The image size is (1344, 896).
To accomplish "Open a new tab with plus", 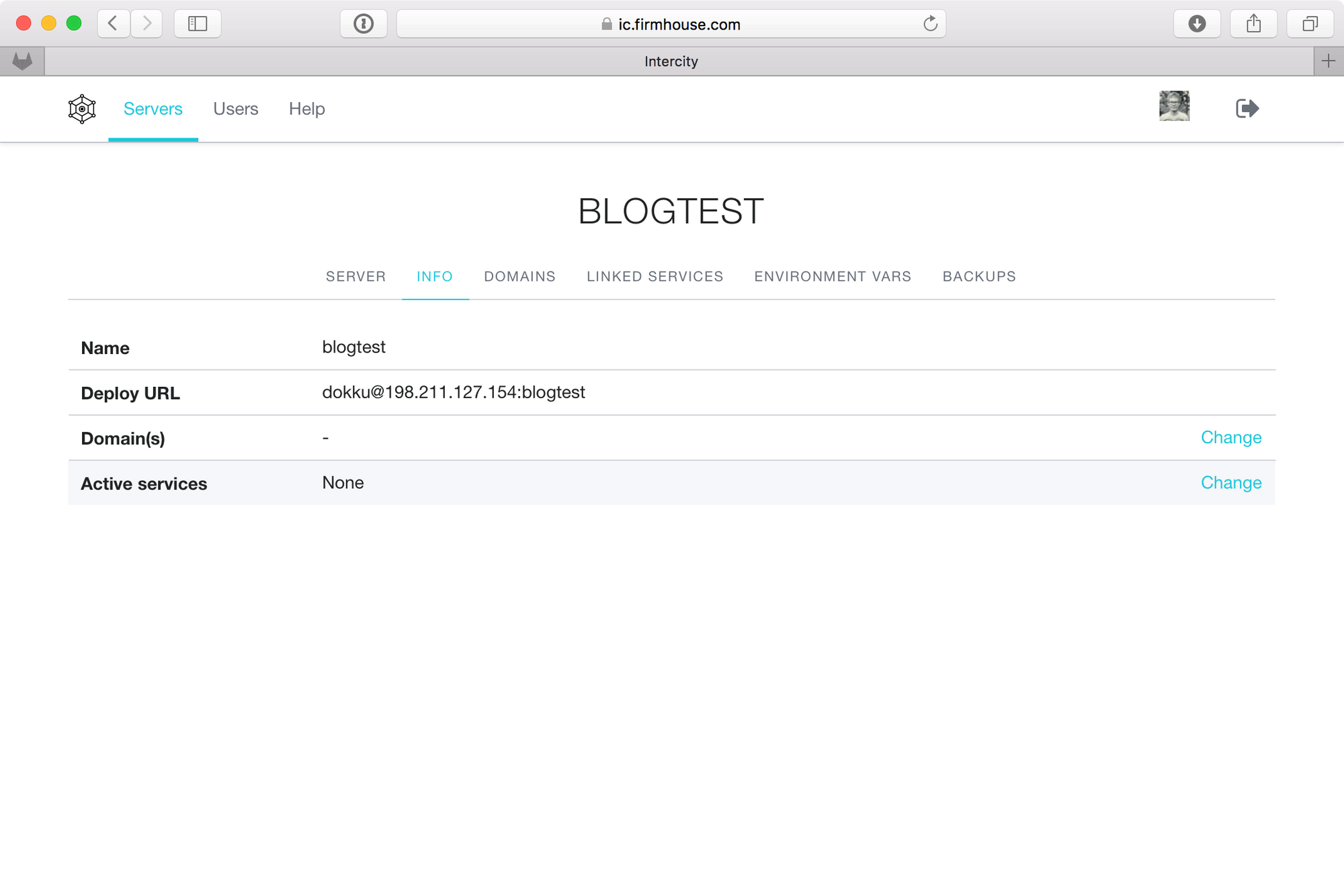I will point(1329,62).
